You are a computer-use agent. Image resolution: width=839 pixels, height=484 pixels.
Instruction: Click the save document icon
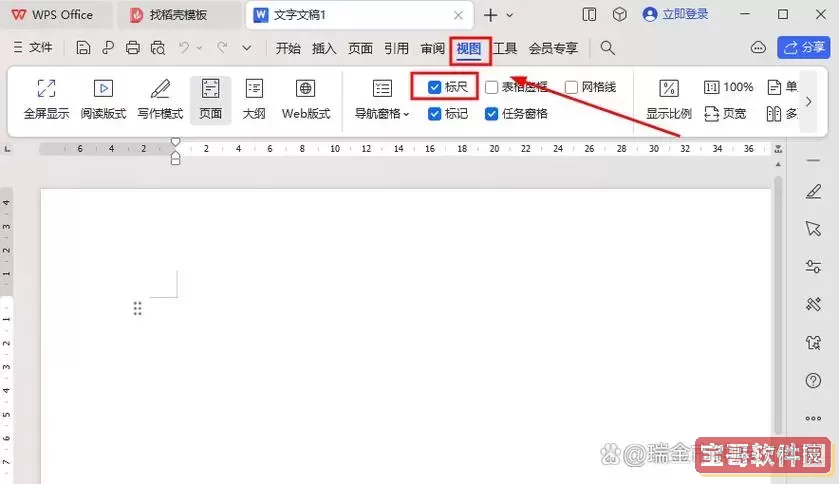tap(83, 48)
